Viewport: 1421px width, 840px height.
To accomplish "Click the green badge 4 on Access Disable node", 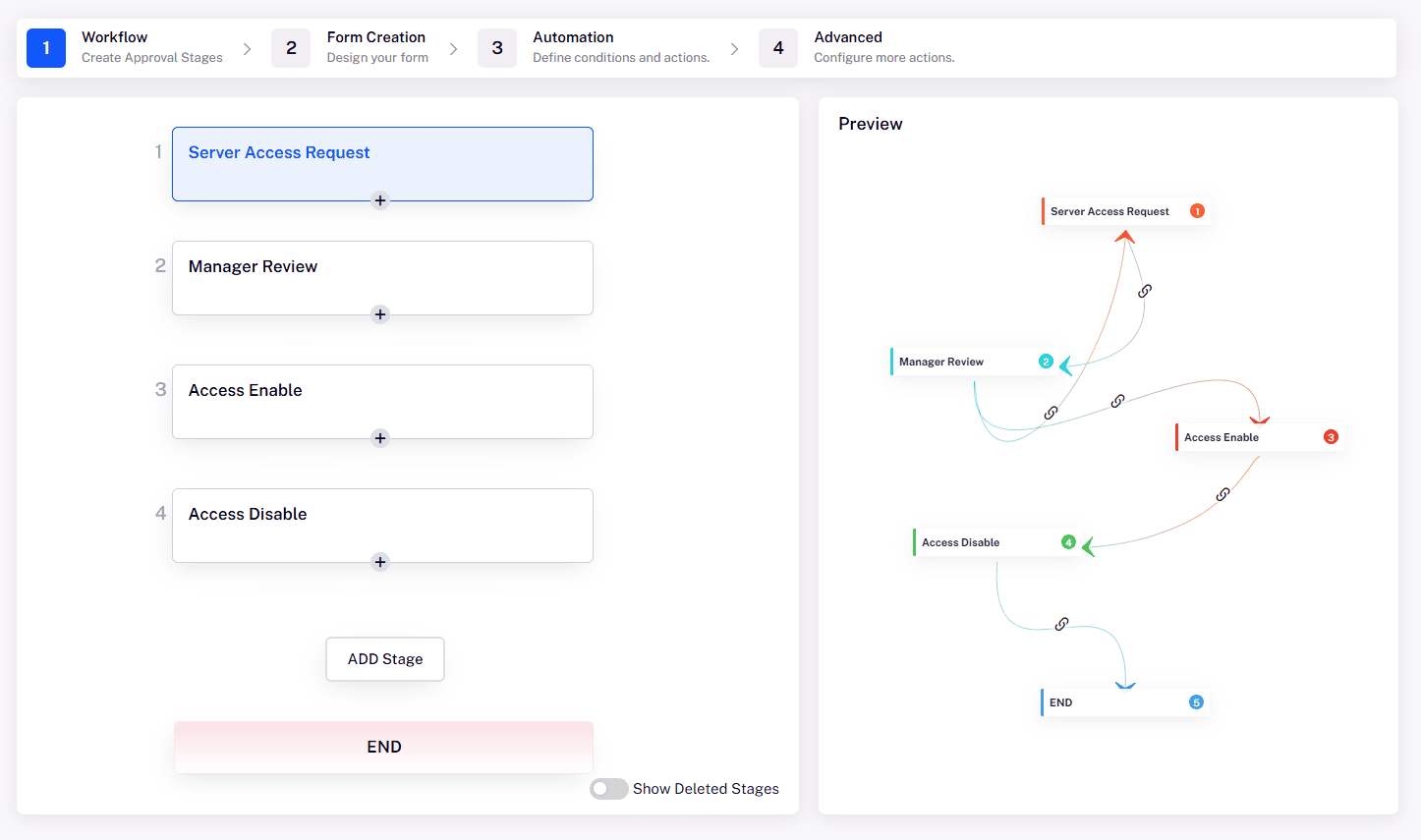I will point(1068,541).
